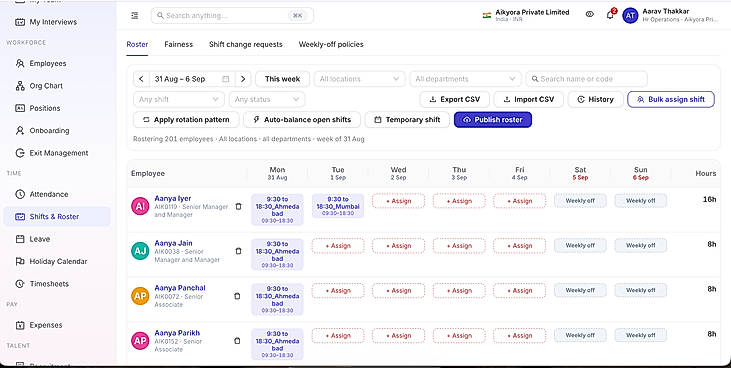Image resolution: width=731 pixels, height=368 pixels.
Task: Open Employees section icon
Action: 20,63
